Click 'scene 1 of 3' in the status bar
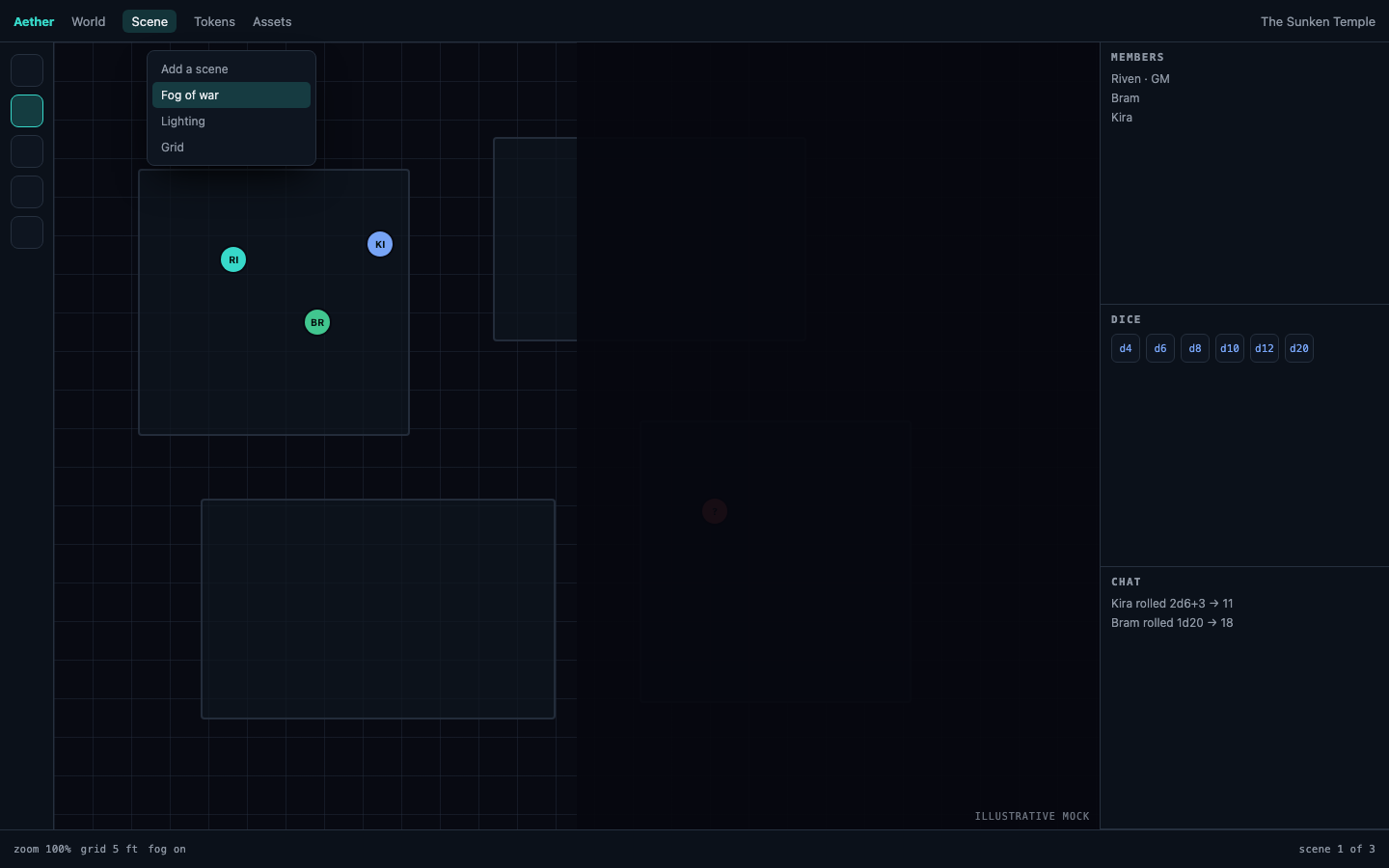This screenshot has height=868, width=1389. tap(1337, 849)
